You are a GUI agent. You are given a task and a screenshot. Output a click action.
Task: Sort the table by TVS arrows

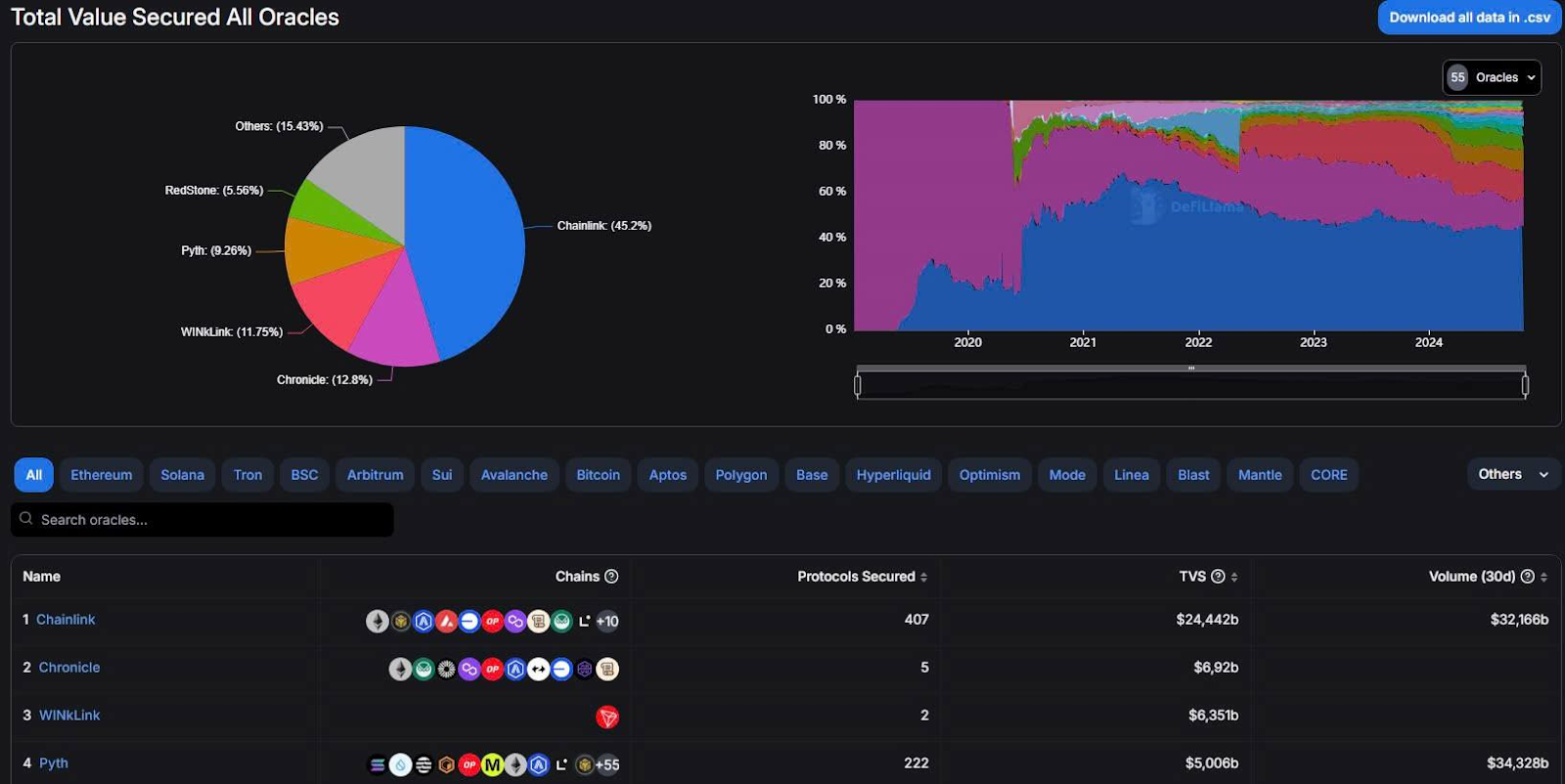pyautogui.click(x=1234, y=577)
